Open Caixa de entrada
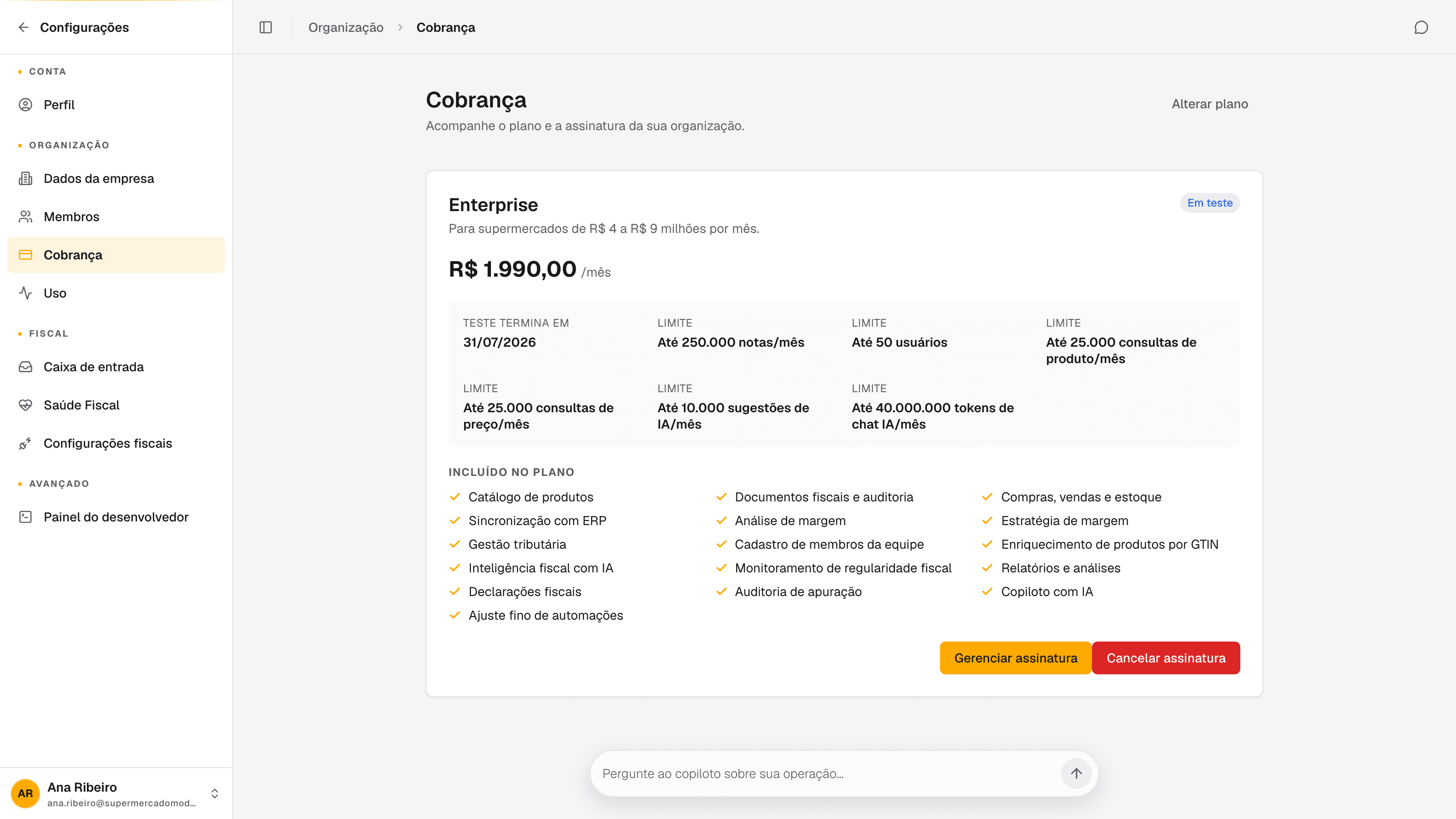Screen dimensions: 1456x819 (x=116, y=367)
